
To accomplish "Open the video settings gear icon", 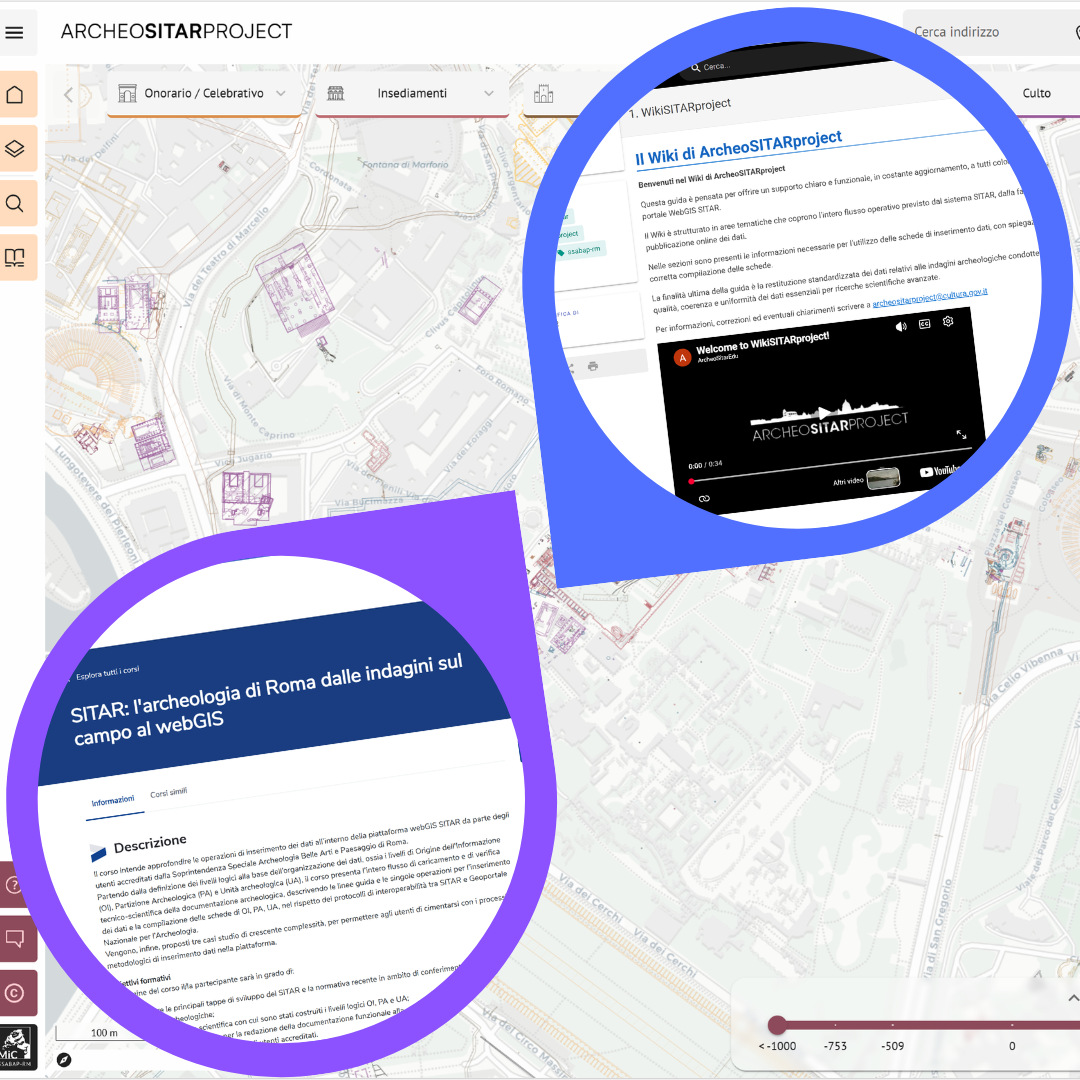I will (948, 321).
